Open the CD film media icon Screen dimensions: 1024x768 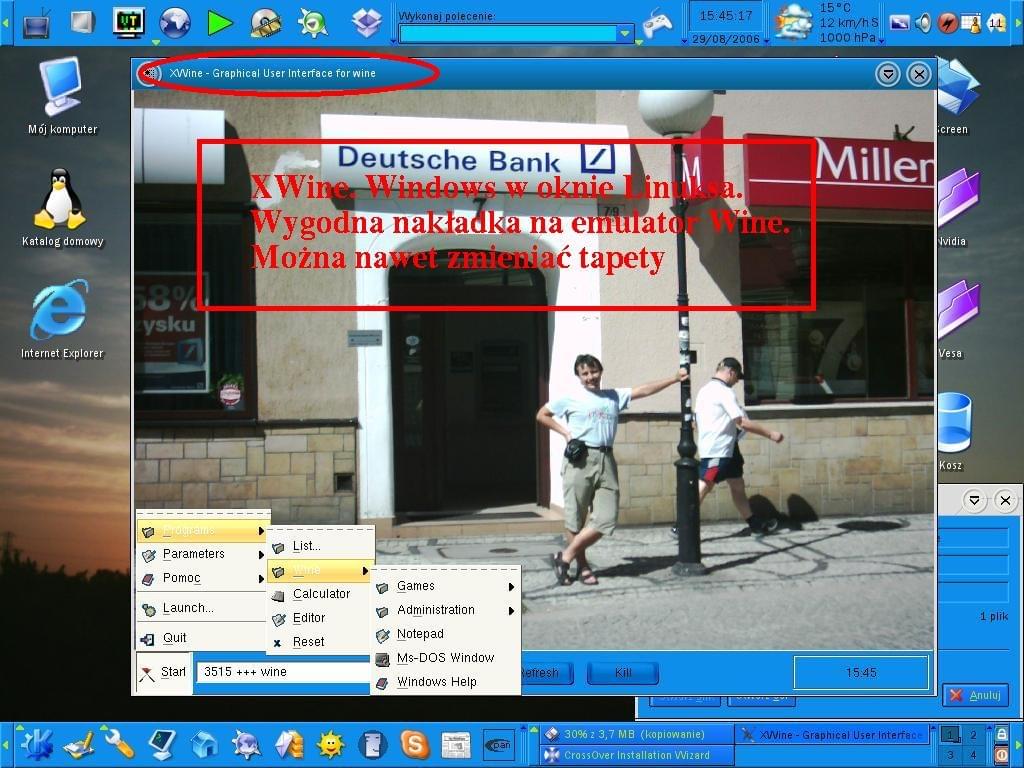[x=266, y=23]
